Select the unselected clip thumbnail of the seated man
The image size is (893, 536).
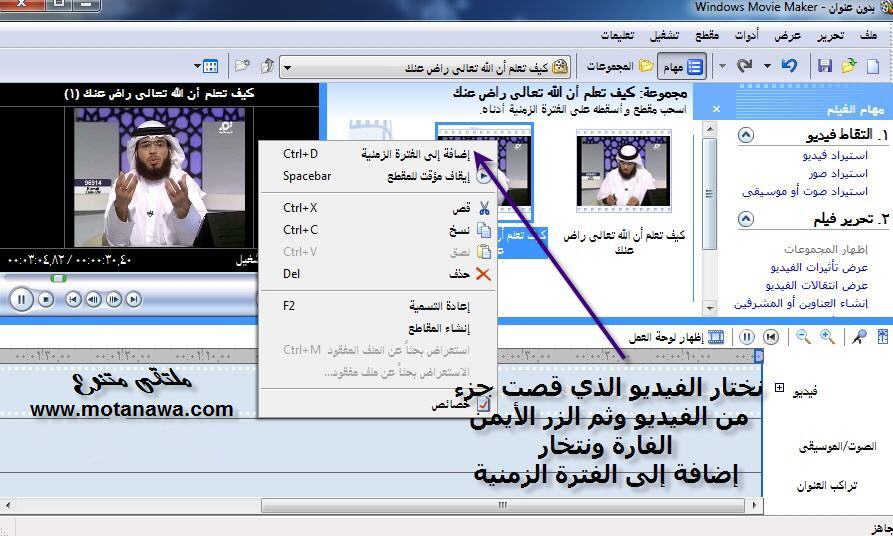624,170
